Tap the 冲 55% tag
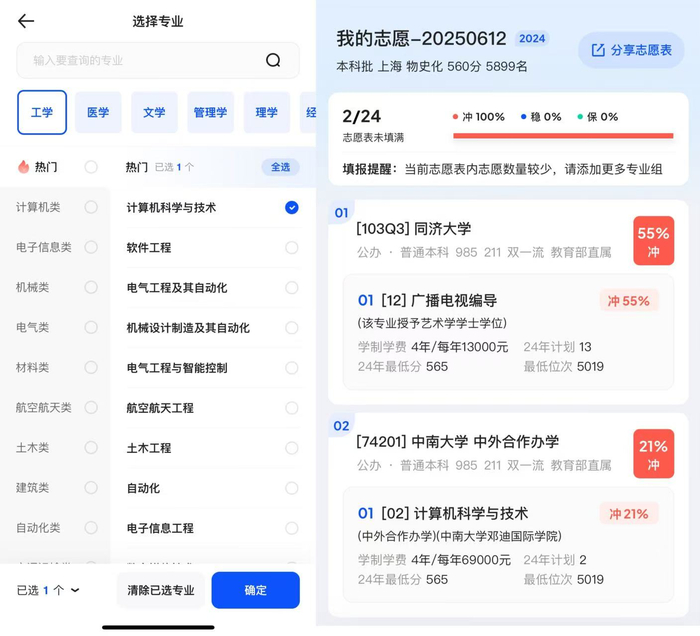700x636 pixels. tap(629, 301)
